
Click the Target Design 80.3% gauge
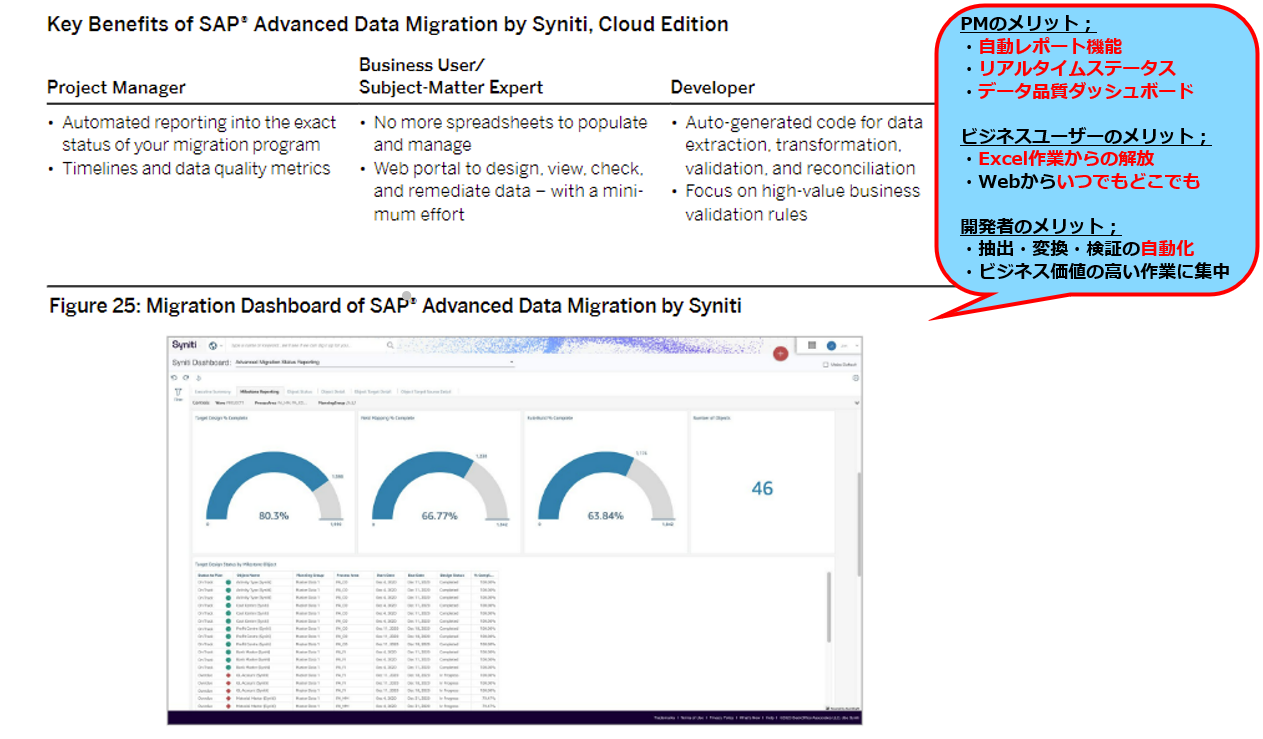pos(272,484)
